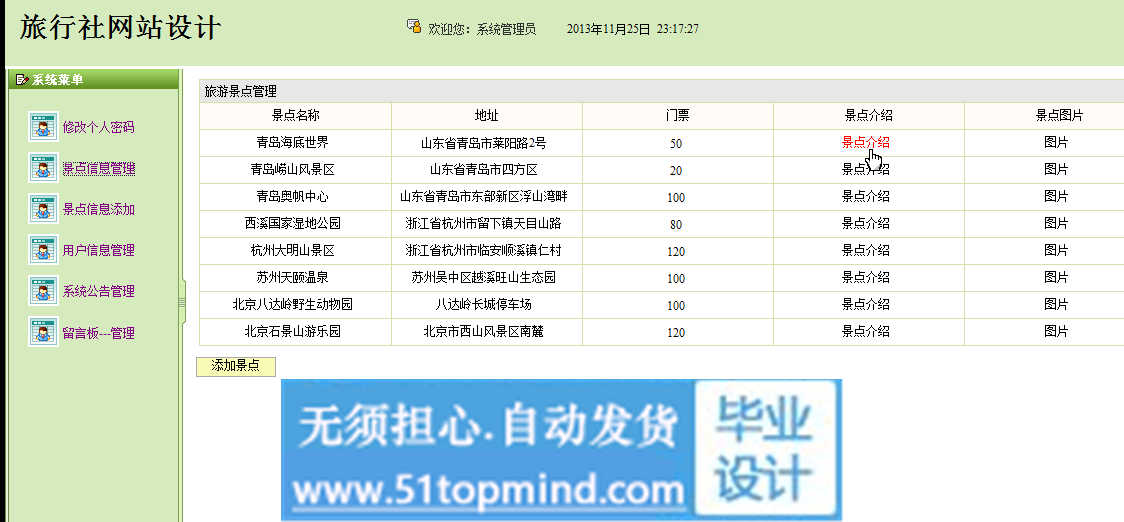Image resolution: width=1124 pixels, height=522 pixels.
Task: Click address 山东省青岛市东部新区浮山湾畔
Action: click(484, 196)
